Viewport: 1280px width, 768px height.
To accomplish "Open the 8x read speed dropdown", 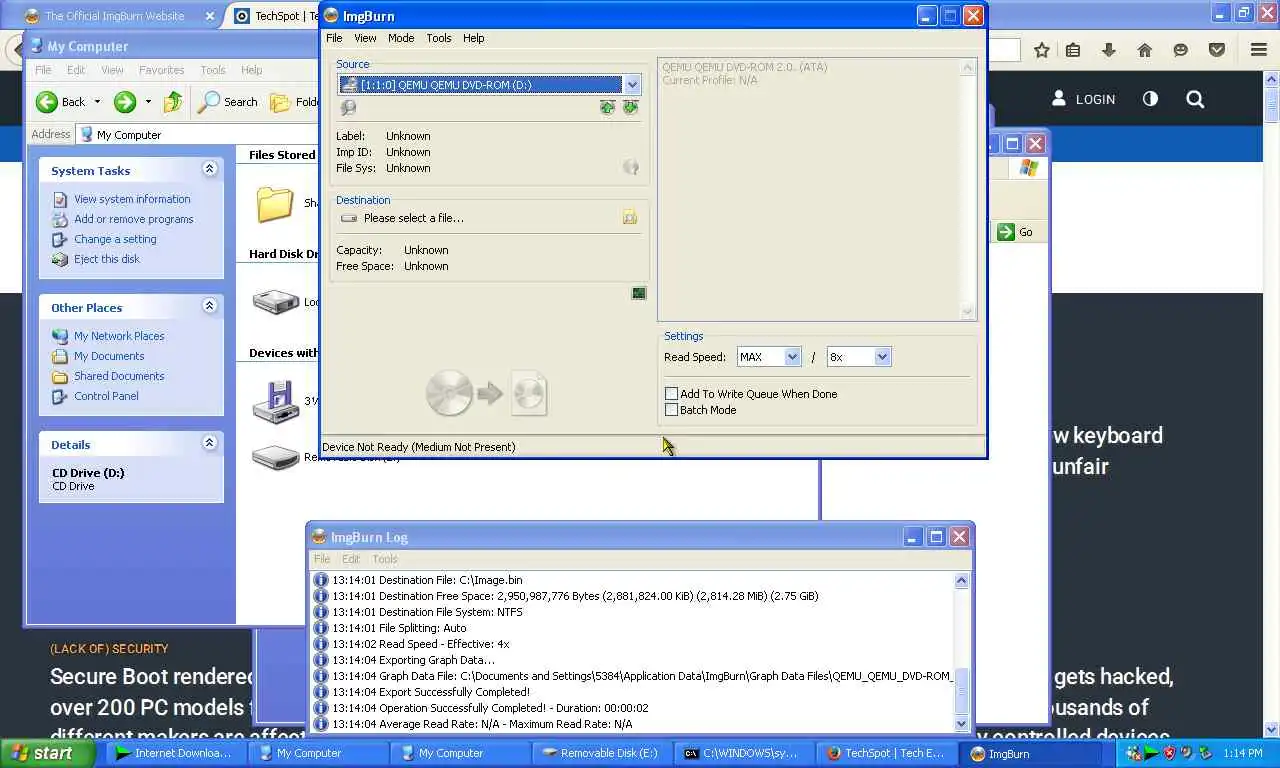I will [882, 357].
